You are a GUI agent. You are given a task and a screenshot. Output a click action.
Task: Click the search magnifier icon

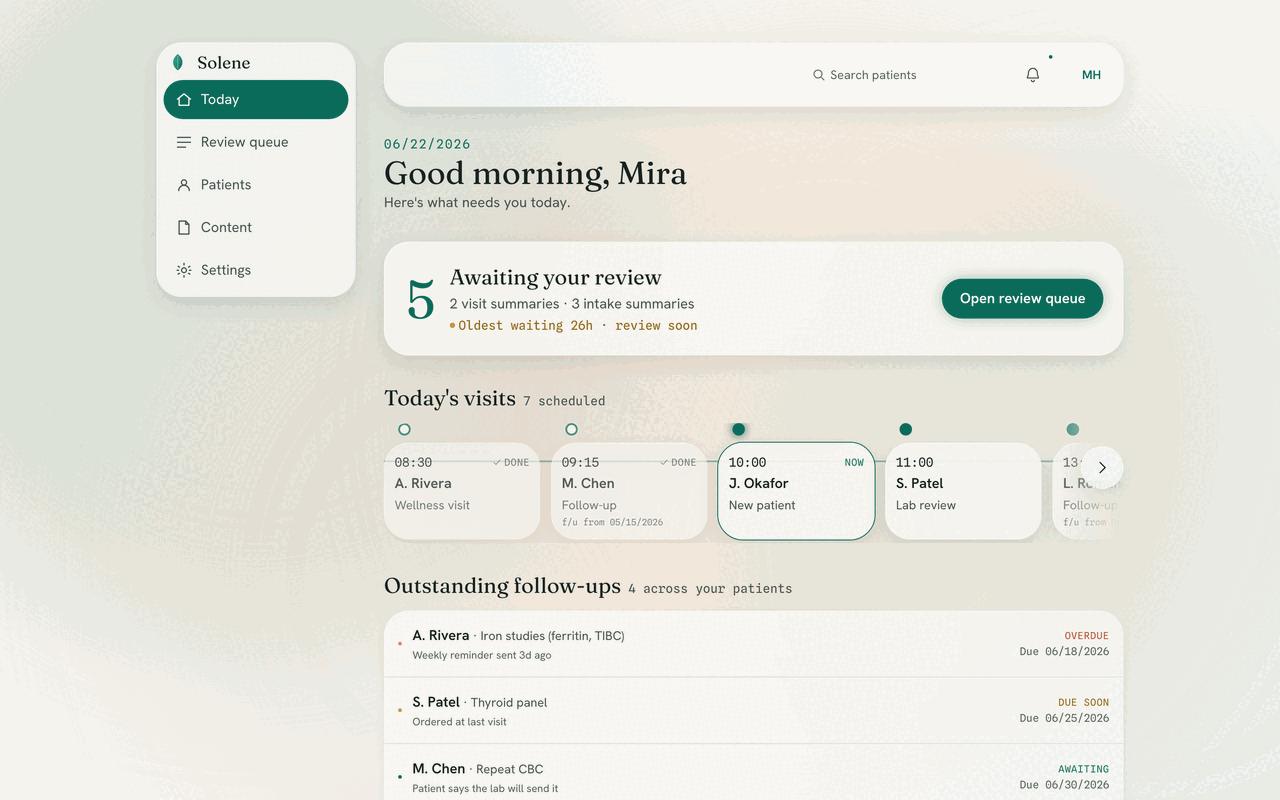point(819,75)
